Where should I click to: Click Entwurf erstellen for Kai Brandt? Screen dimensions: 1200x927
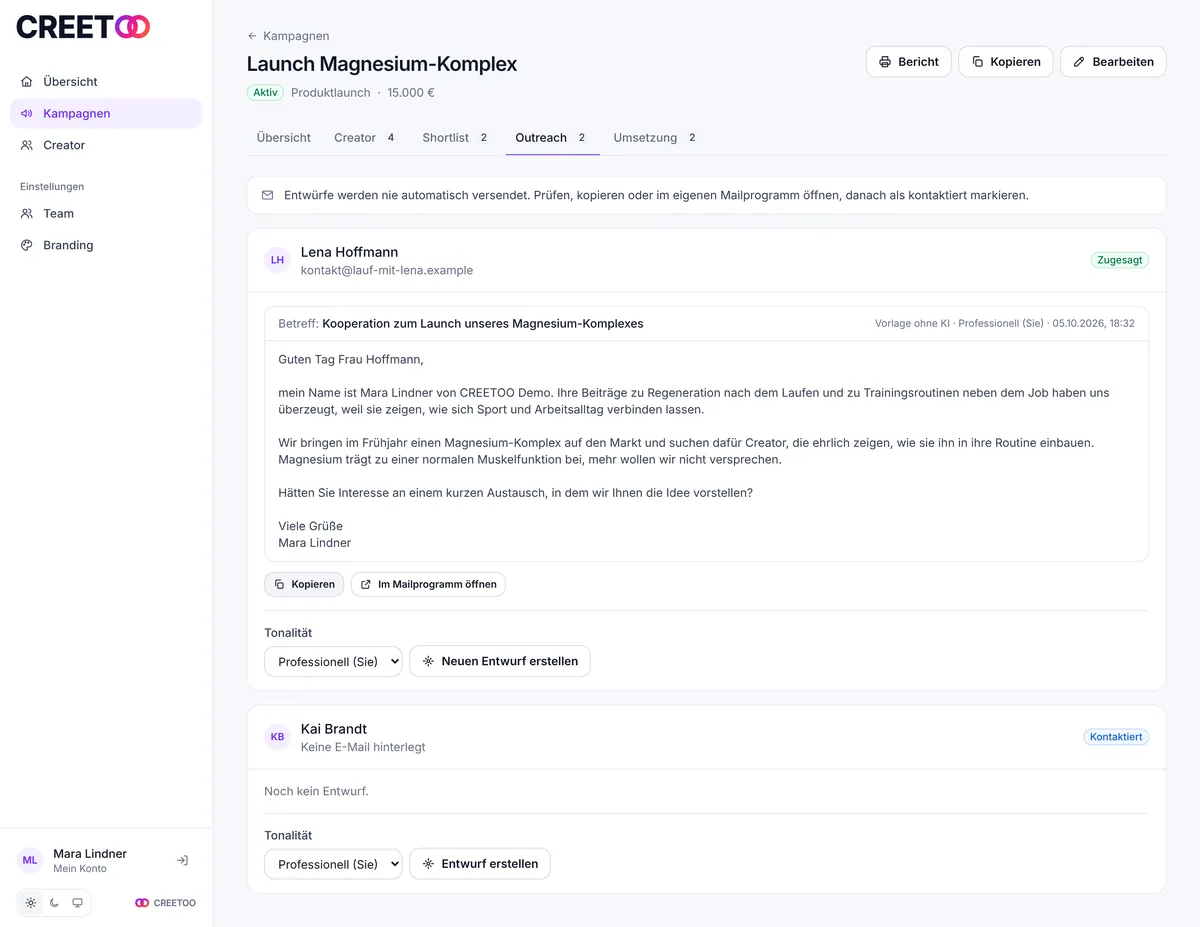tap(480, 864)
